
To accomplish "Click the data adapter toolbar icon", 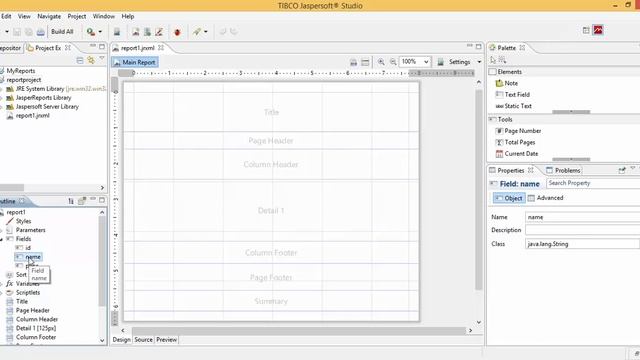I will (x=147, y=32).
